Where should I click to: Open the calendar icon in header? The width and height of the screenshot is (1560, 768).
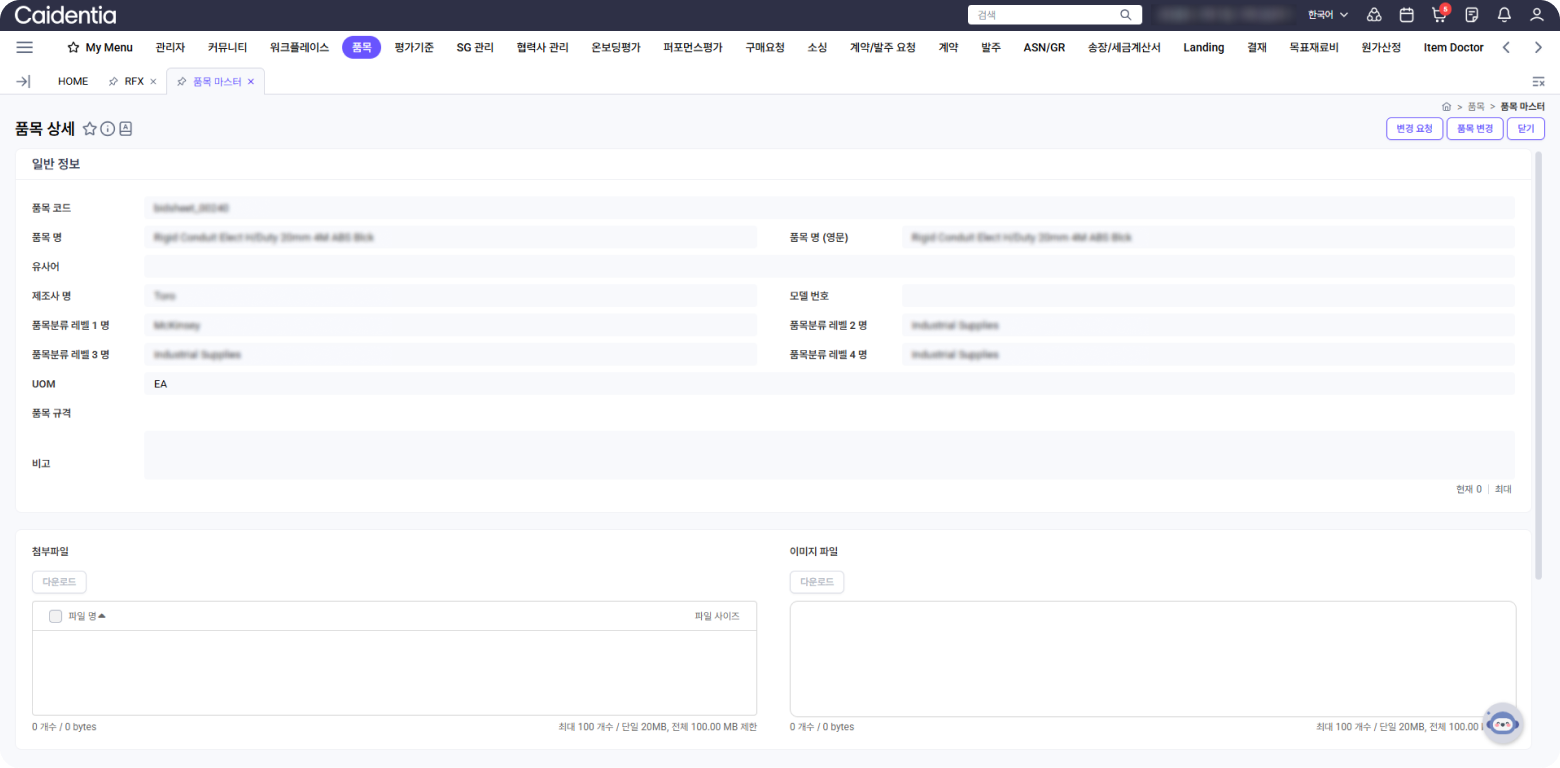point(1406,15)
